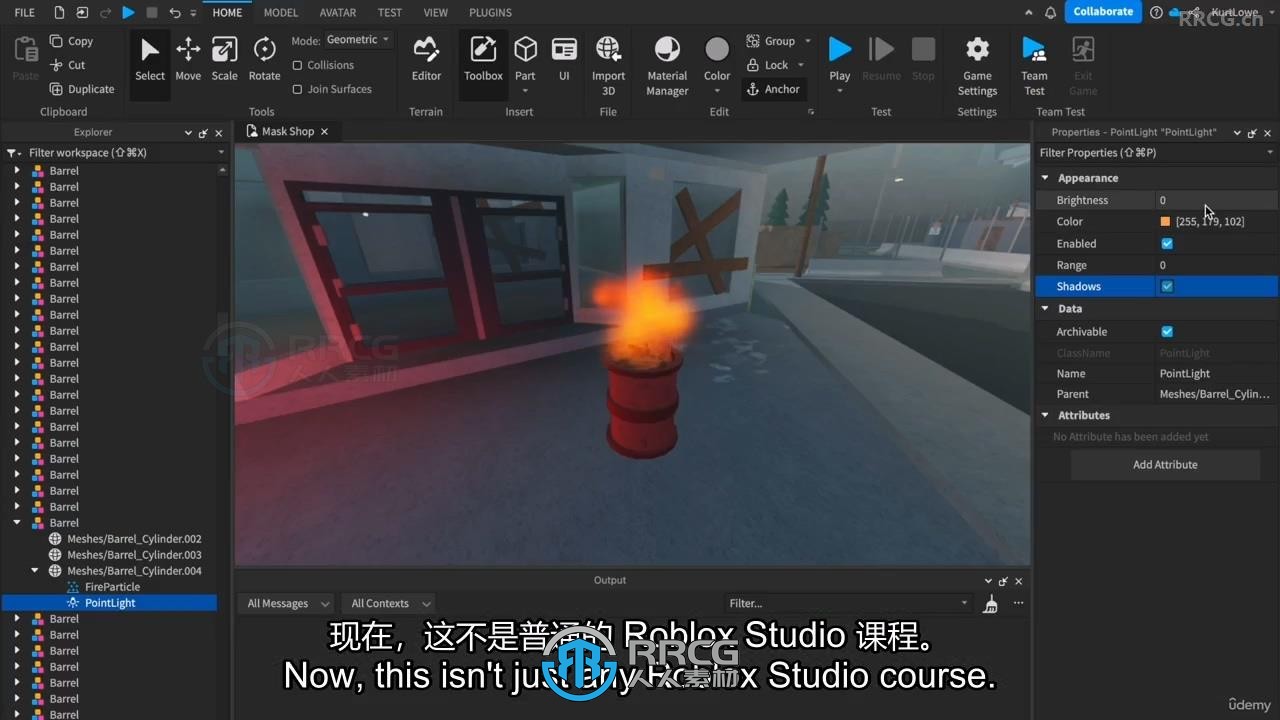Click the Cut clipboard icon
Screen dimensions: 1280x720
56,65
